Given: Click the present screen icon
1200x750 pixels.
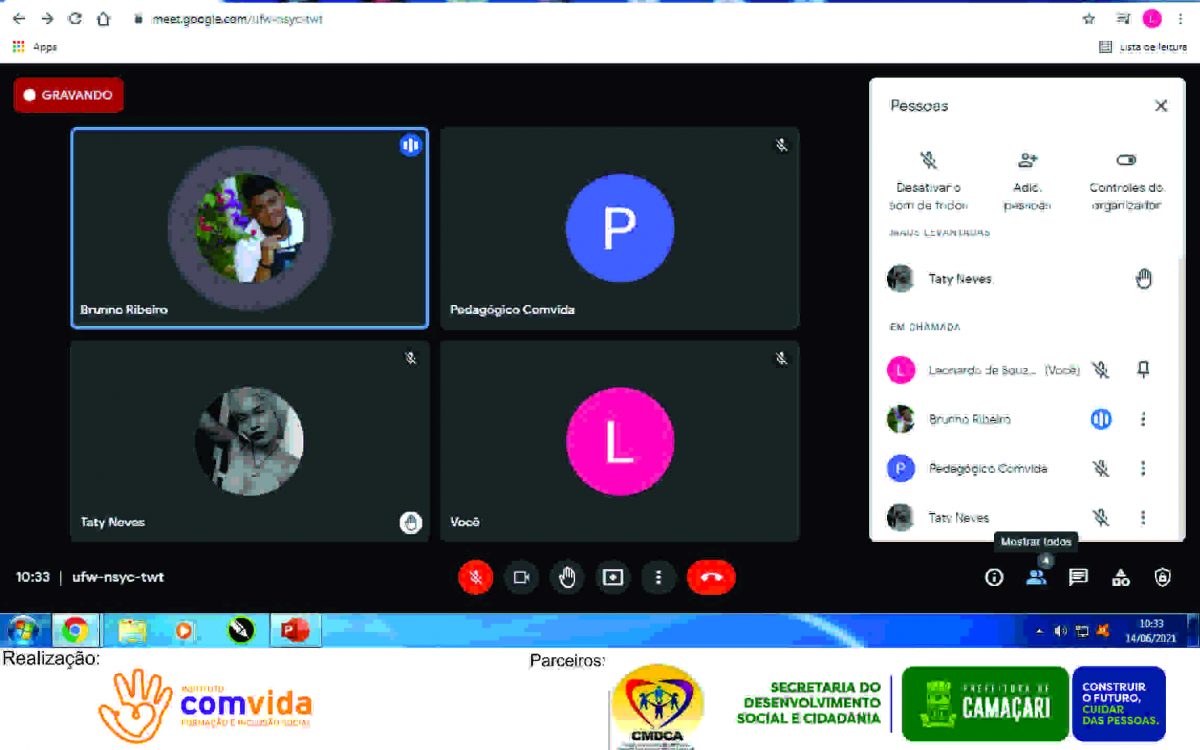Looking at the screenshot, I should (x=612, y=577).
